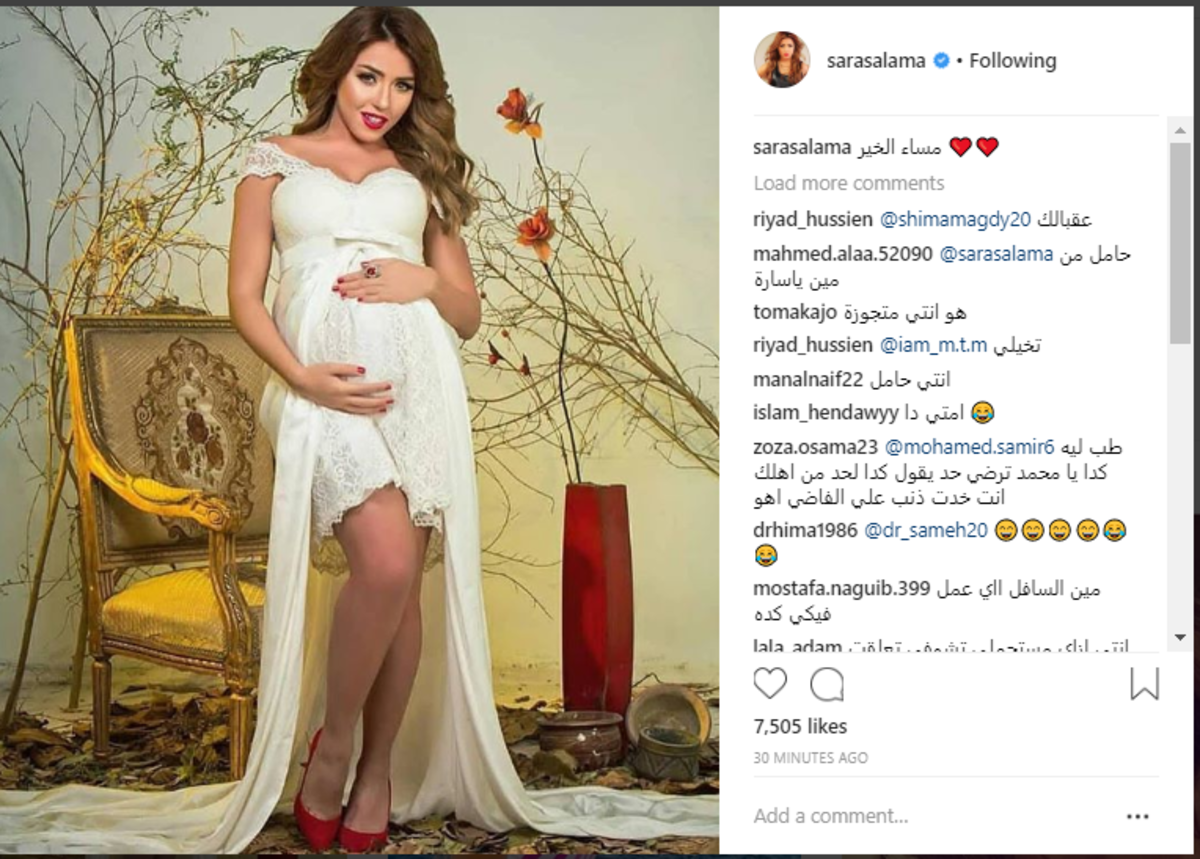Open comment via speech bubble icon
The image size is (1200, 859).
tap(827, 684)
